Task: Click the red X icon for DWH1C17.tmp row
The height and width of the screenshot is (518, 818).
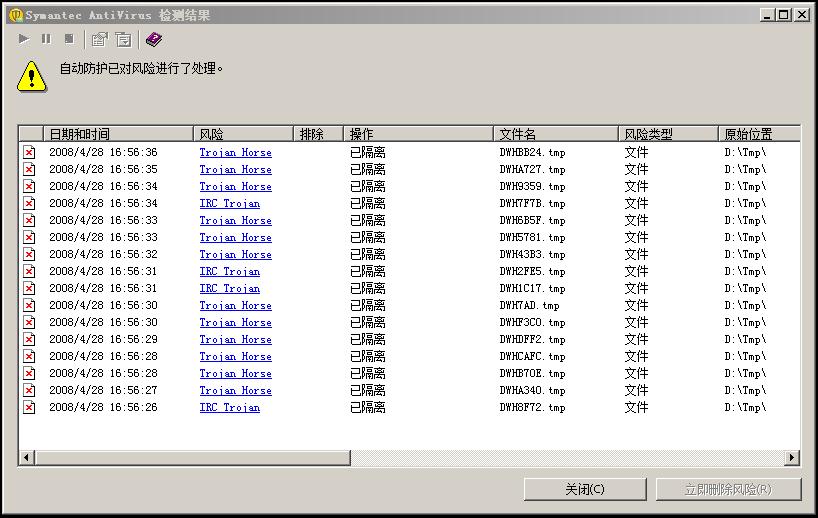Action: pos(29,288)
